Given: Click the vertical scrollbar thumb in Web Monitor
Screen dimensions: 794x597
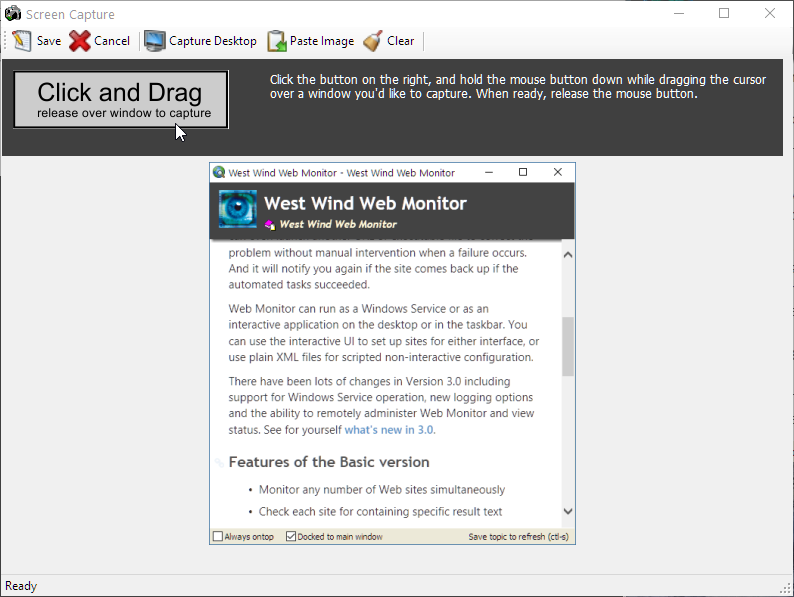Looking at the screenshot, I should [x=568, y=346].
